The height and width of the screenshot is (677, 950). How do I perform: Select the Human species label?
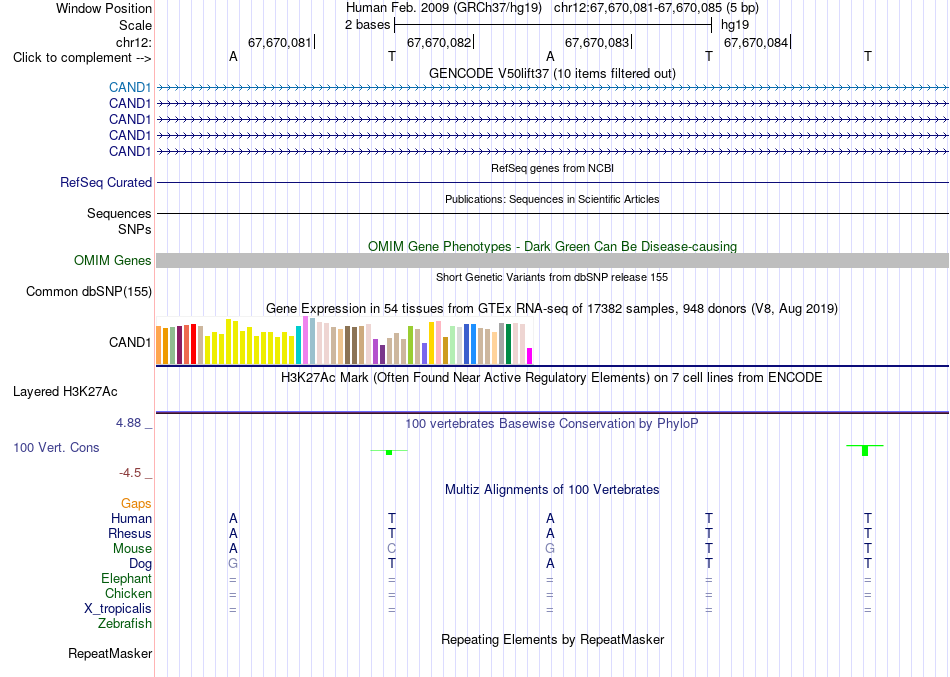pyautogui.click(x=131, y=519)
